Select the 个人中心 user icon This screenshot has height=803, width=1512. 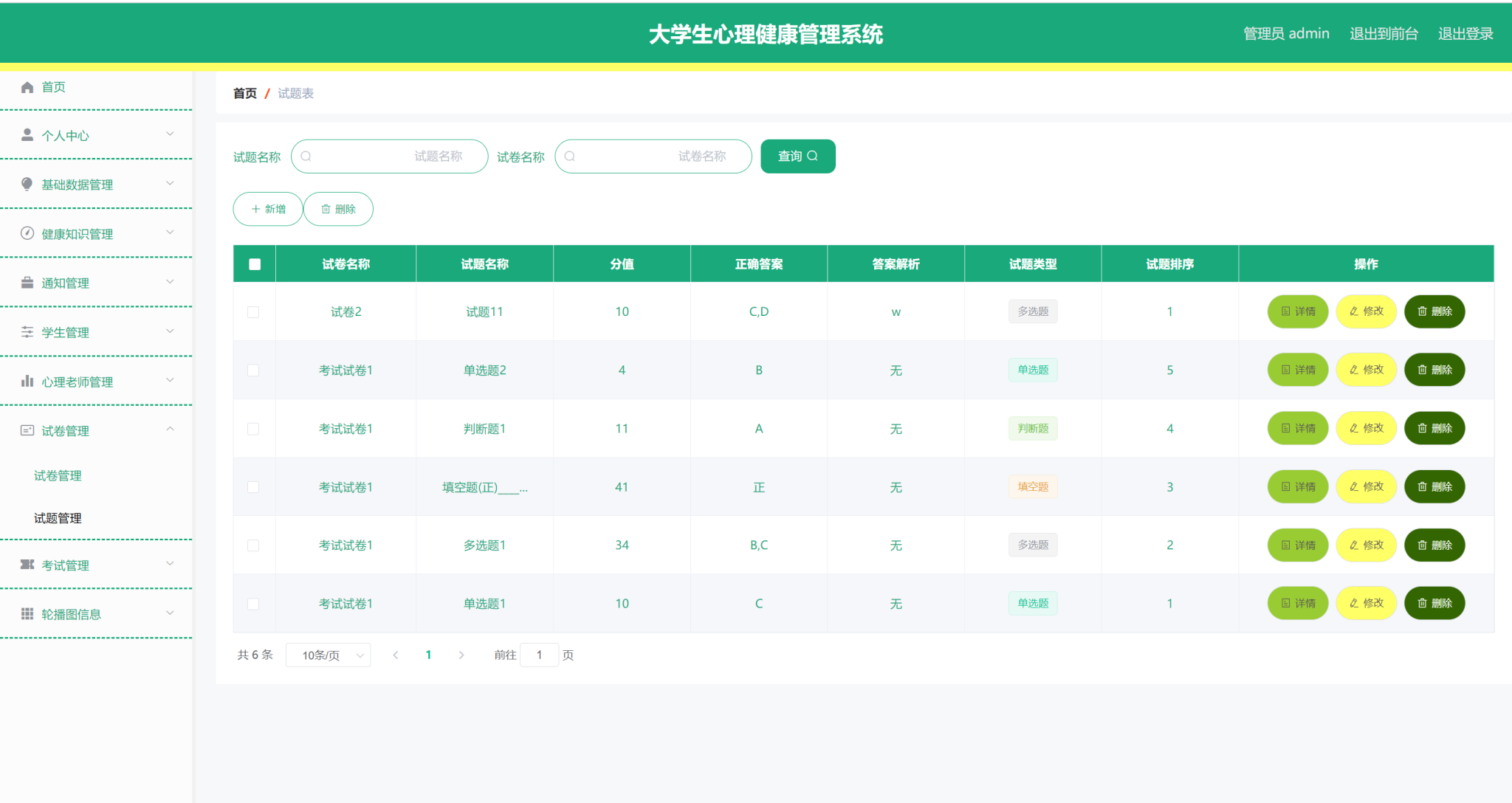[x=27, y=134]
